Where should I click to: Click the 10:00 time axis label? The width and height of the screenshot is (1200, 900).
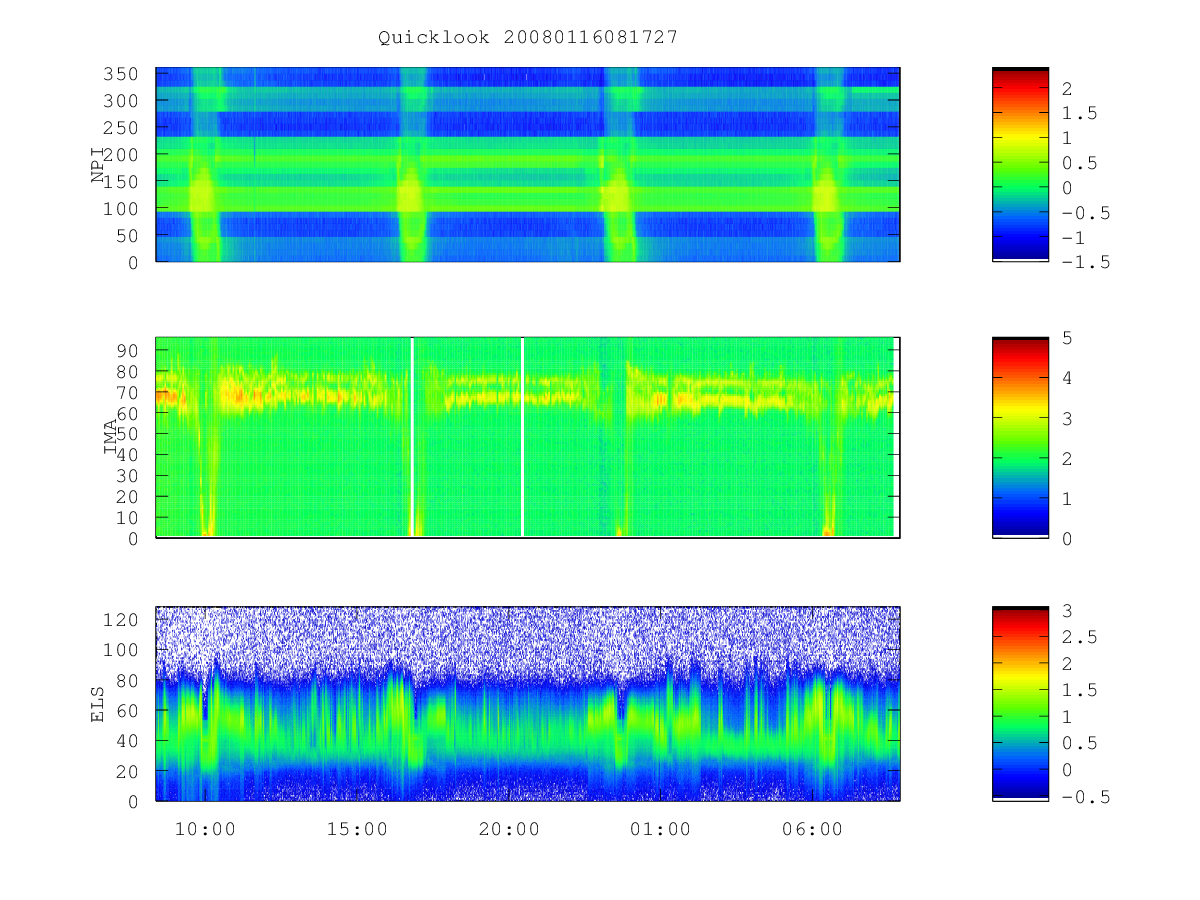click(x=205, y=829)
